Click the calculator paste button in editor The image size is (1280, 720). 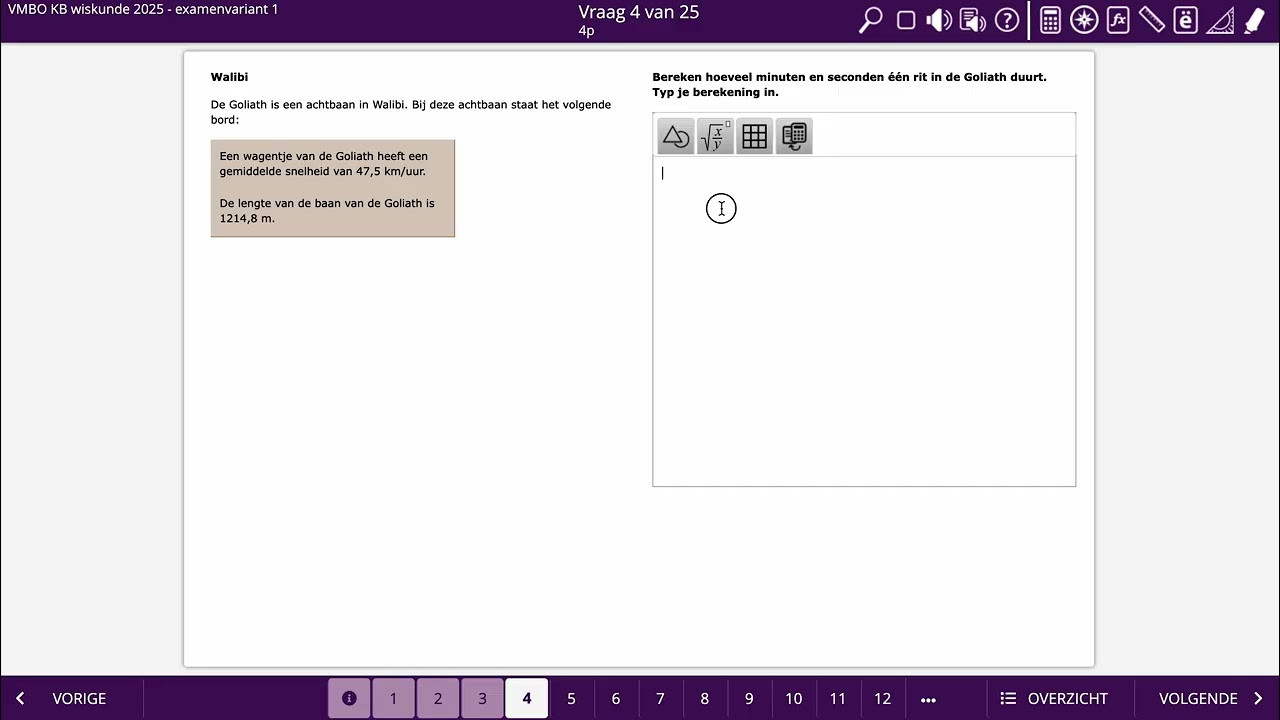point(794,137)
